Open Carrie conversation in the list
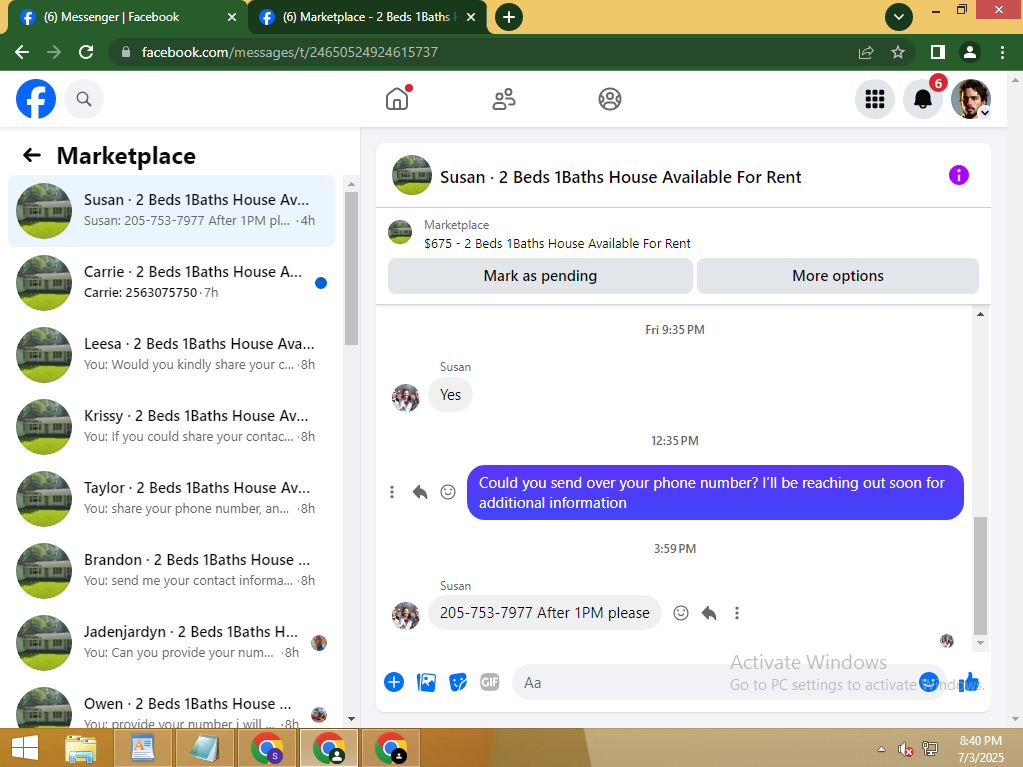This screenshot has height=767, width=1023. 172,282
